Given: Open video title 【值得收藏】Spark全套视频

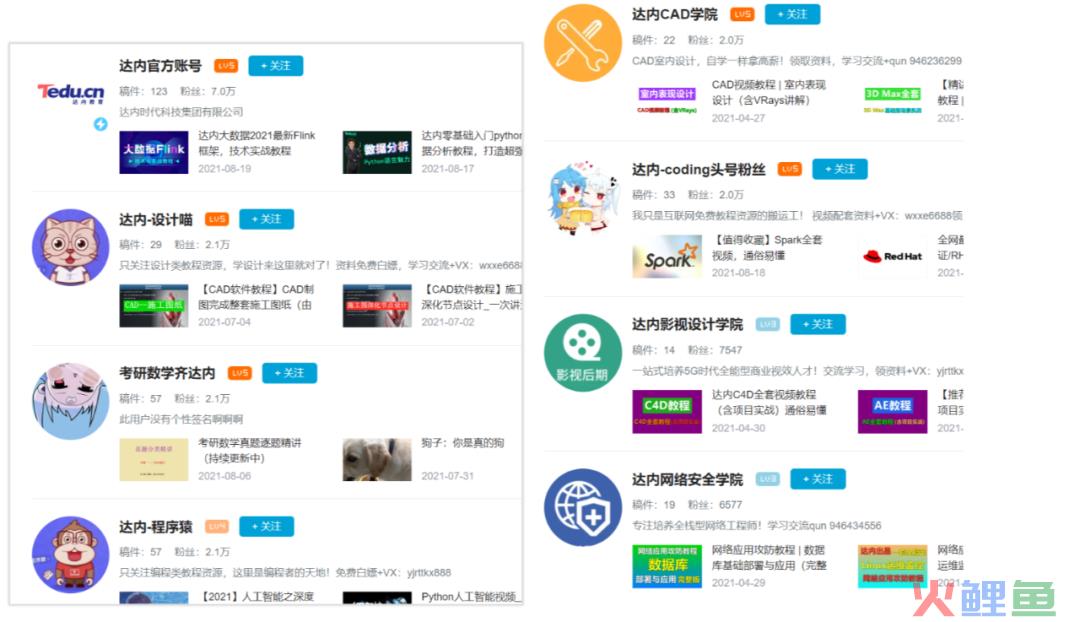Looking at the screenshot, I should pyautogui.click(x=767, y=247).
